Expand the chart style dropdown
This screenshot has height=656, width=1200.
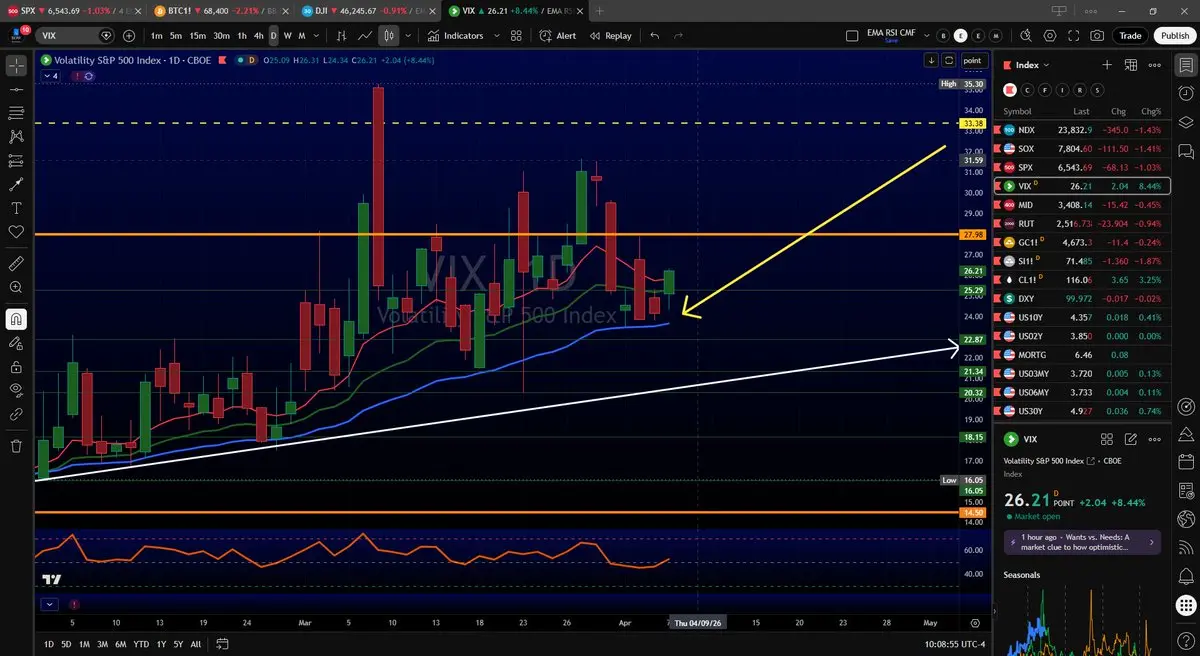408,36
